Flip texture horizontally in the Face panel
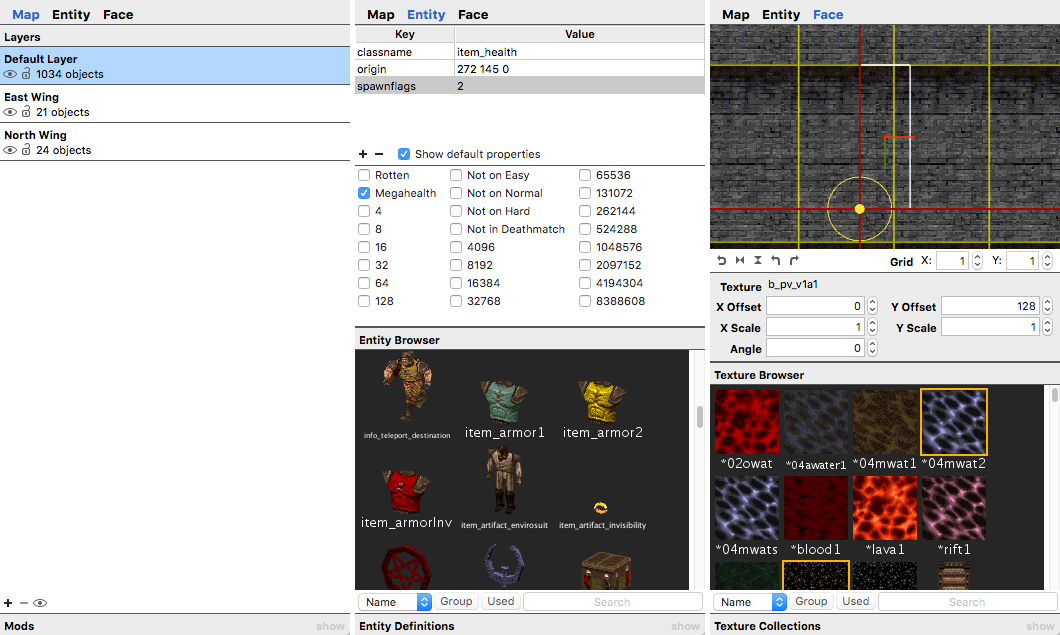 tap(740, 260)
